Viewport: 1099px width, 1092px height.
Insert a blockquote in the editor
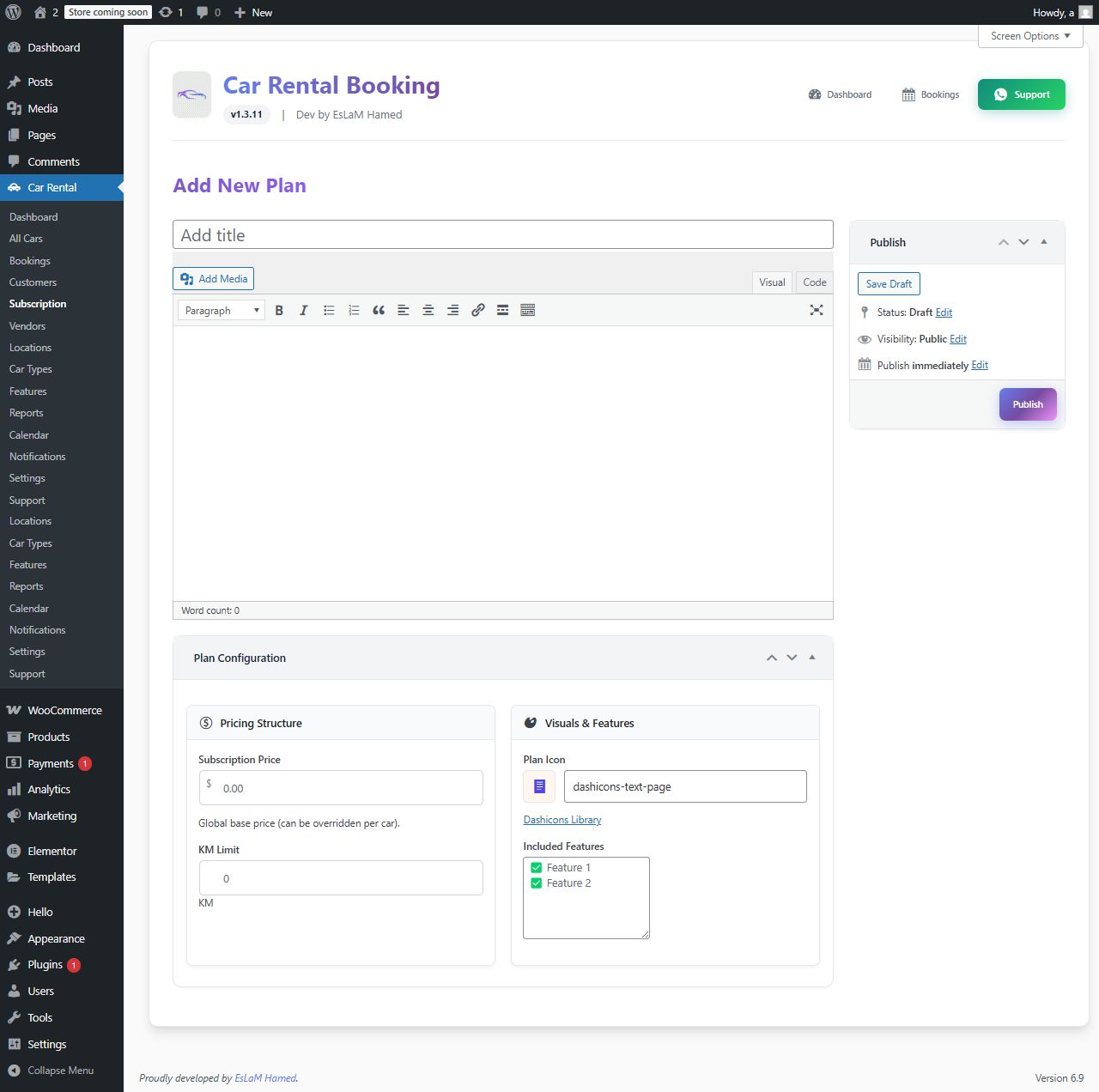tap(379, 311)
